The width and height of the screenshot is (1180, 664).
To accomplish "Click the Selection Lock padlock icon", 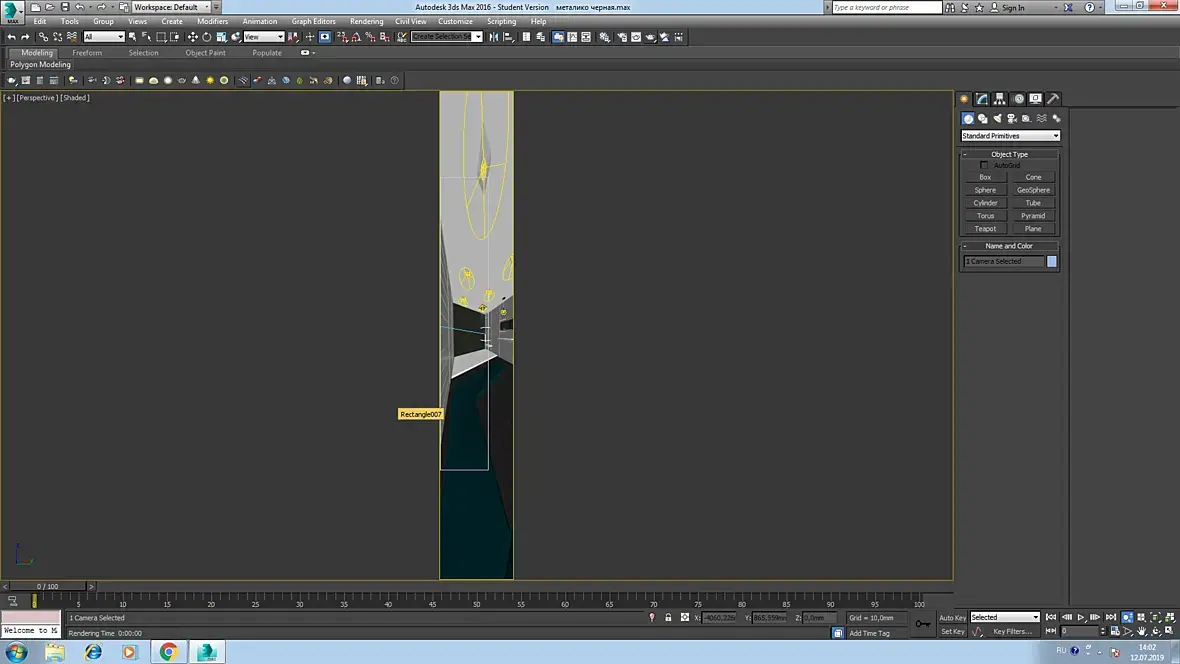I will click(668, 618).
